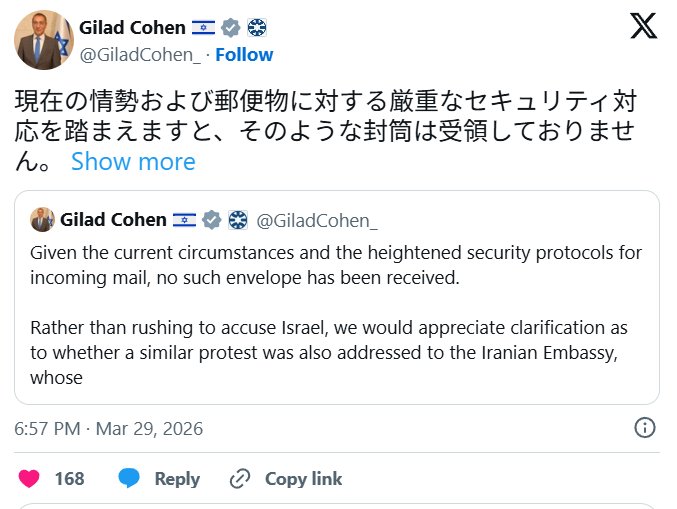
Task: Click the Copy link chain icon
Action: (240, 479)
